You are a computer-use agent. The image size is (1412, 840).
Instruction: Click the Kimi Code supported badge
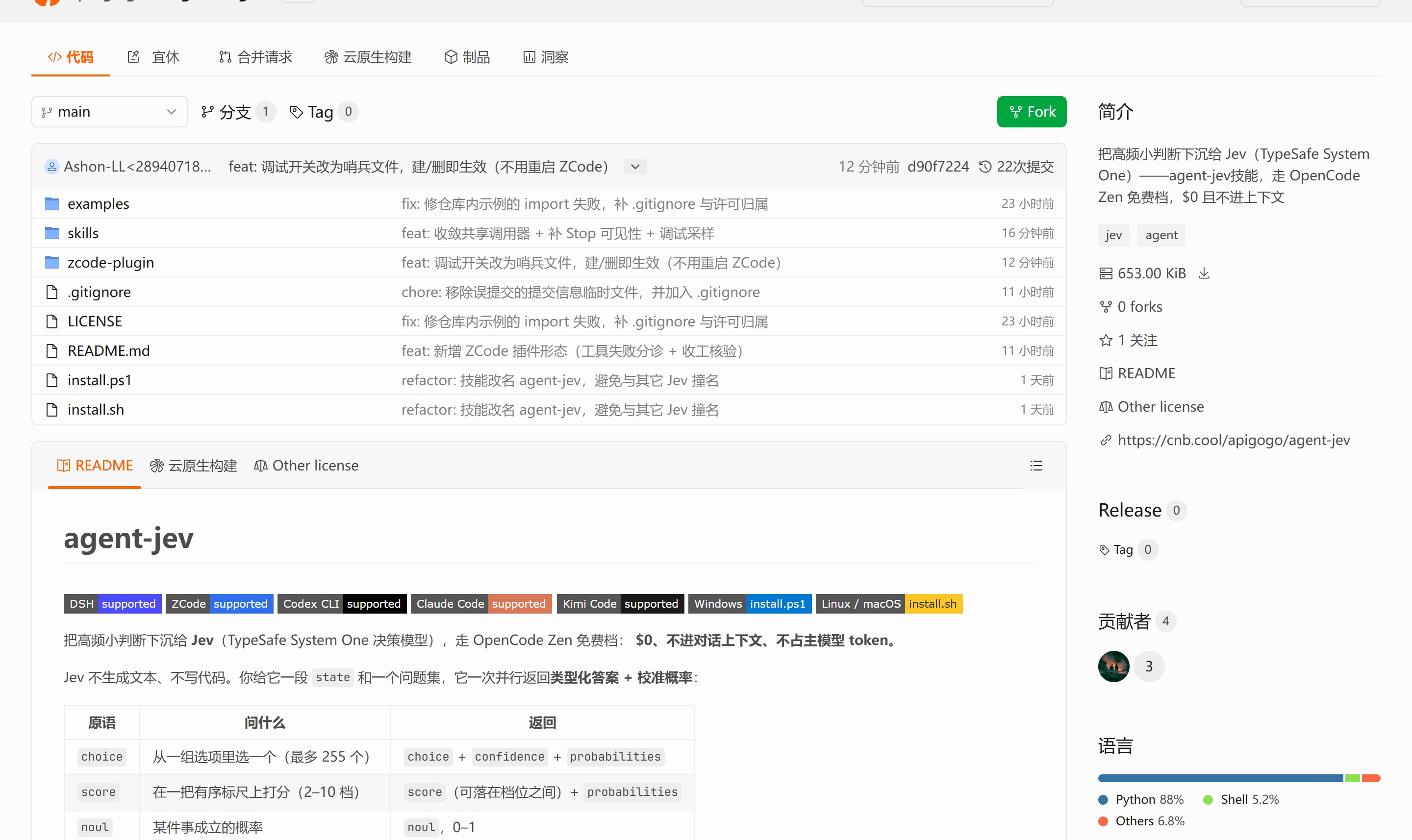[621, 603]
